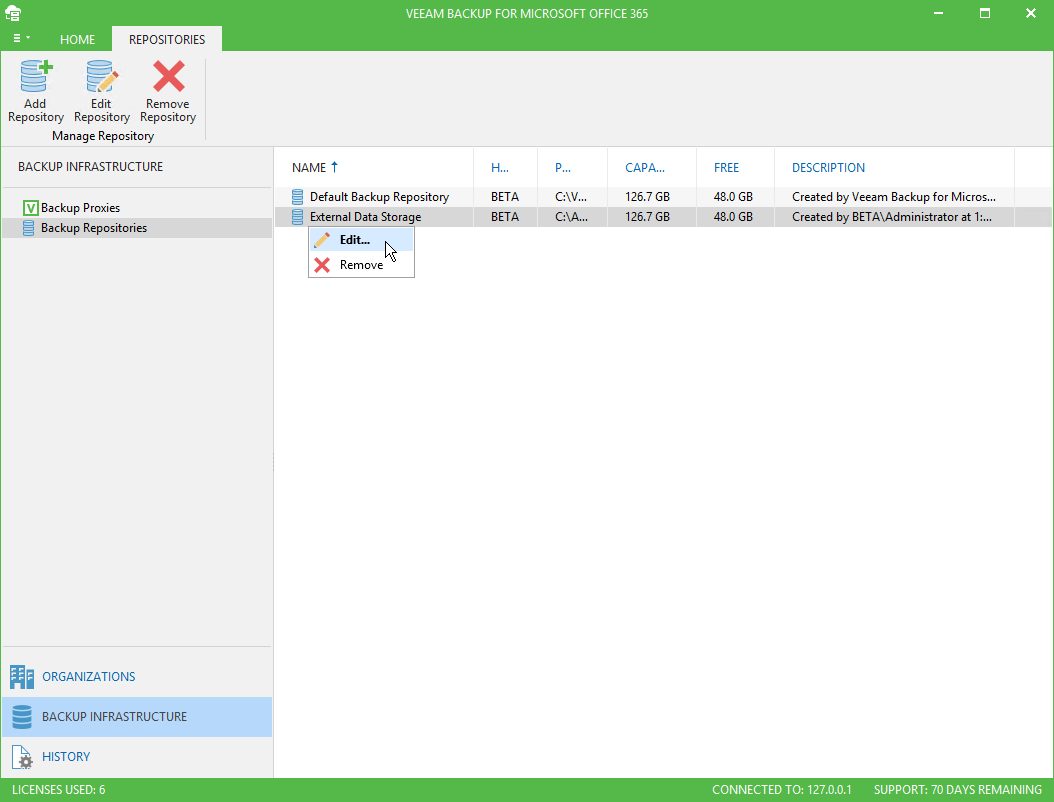Screen dimensions: 1054x802
Task: Minimize the Veeam window
Action: (x=938, y=13)
